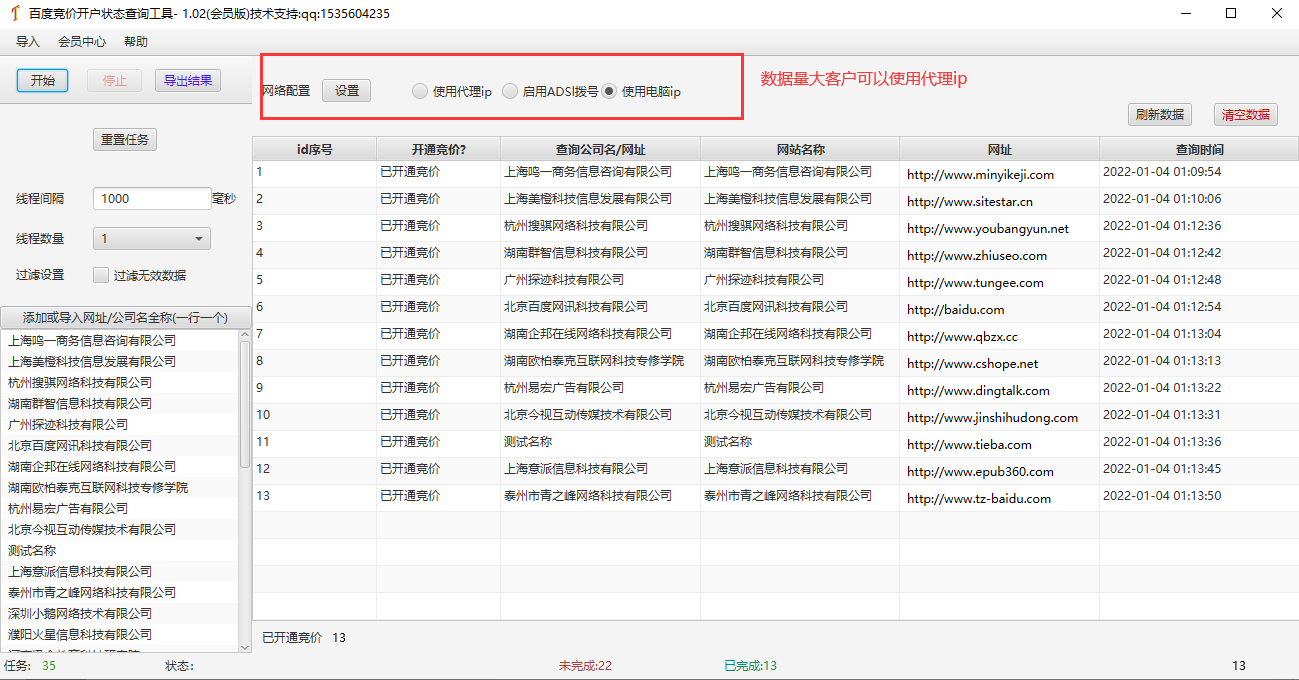Open the 会员中心 menu
The width and height of the screenshot is (1299, 680).
point(82,42)
